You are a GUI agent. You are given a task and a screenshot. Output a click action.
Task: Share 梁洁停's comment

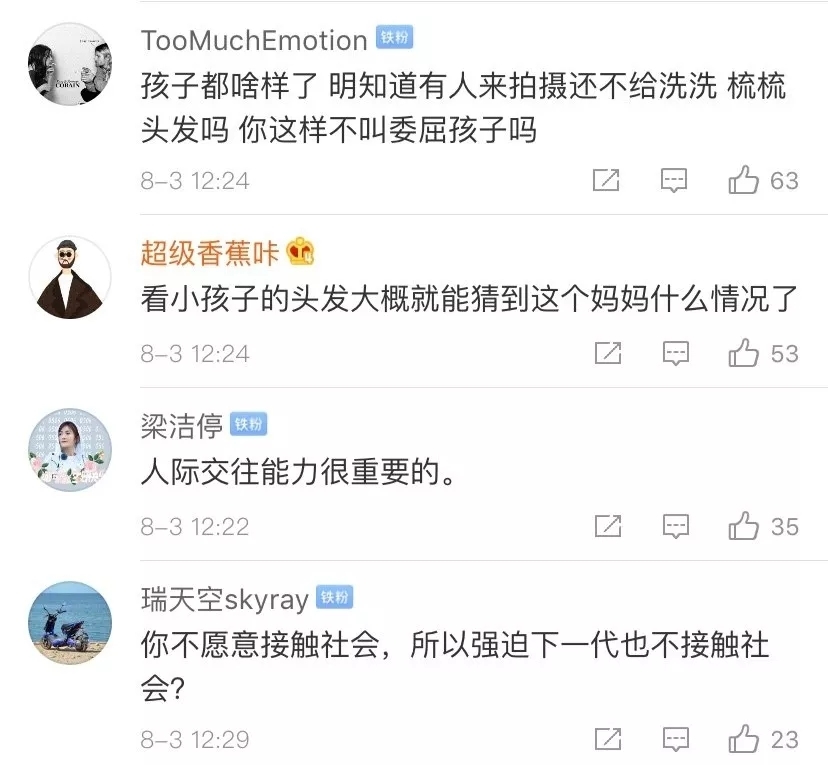point(607,525)
